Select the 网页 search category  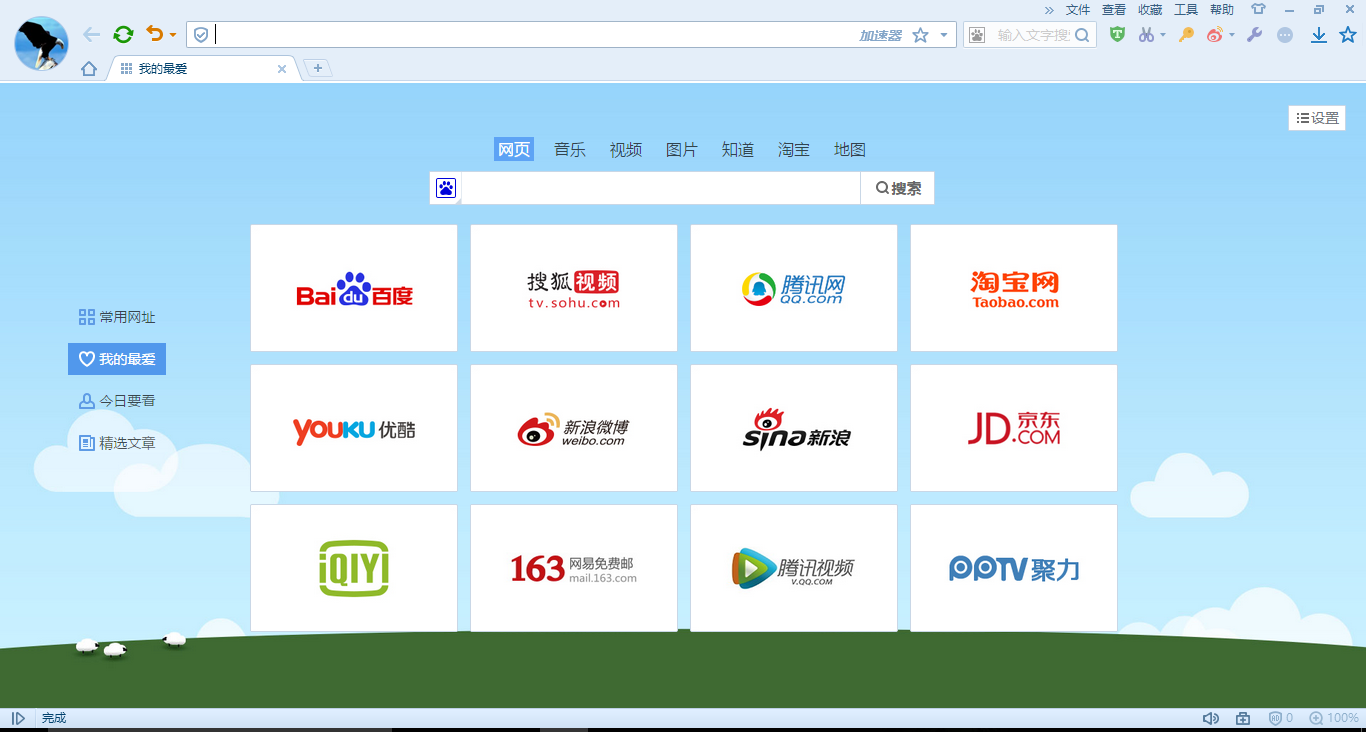514,150
